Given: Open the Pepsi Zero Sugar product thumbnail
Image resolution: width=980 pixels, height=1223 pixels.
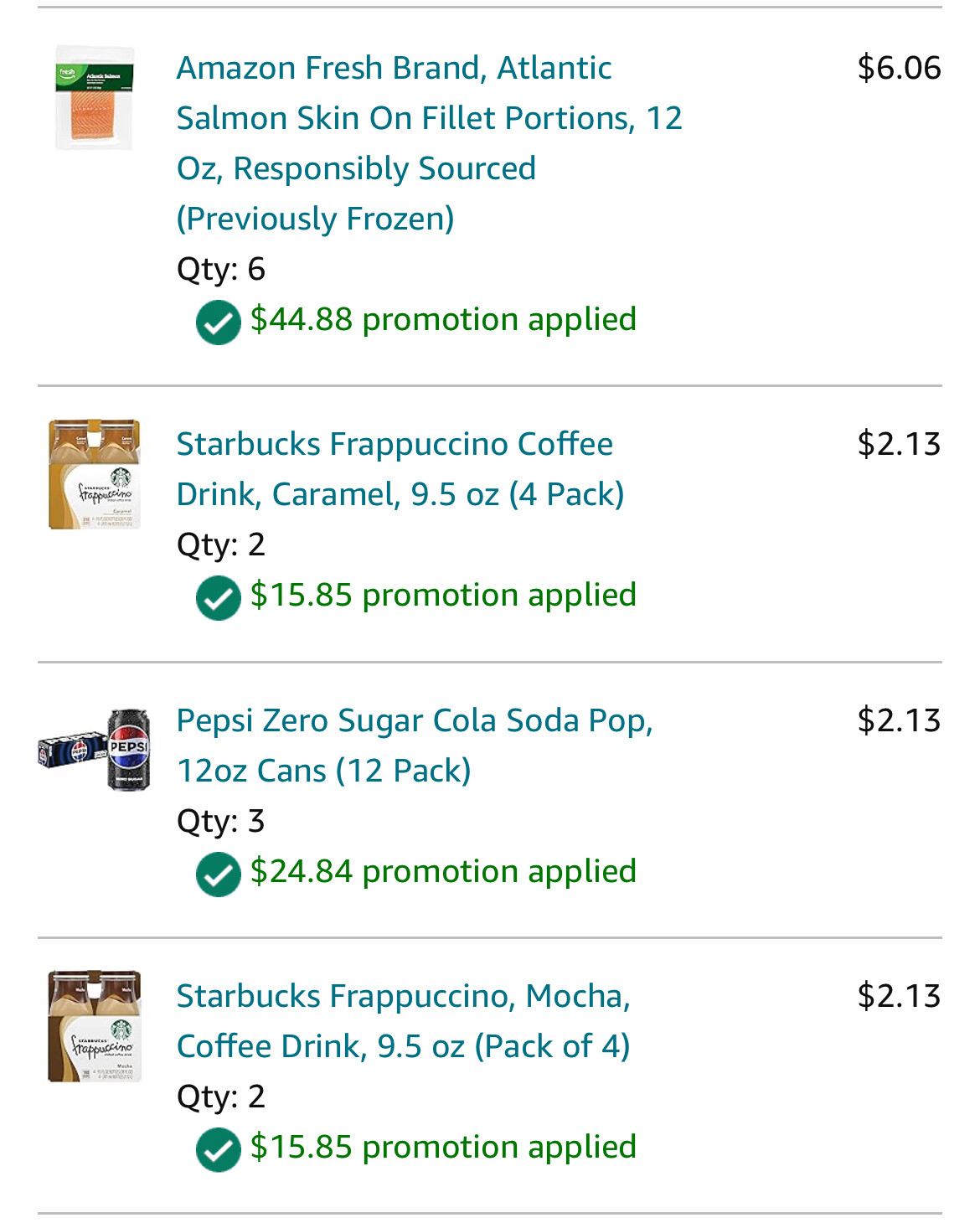Looking at the screenshot, I should 95,750.
